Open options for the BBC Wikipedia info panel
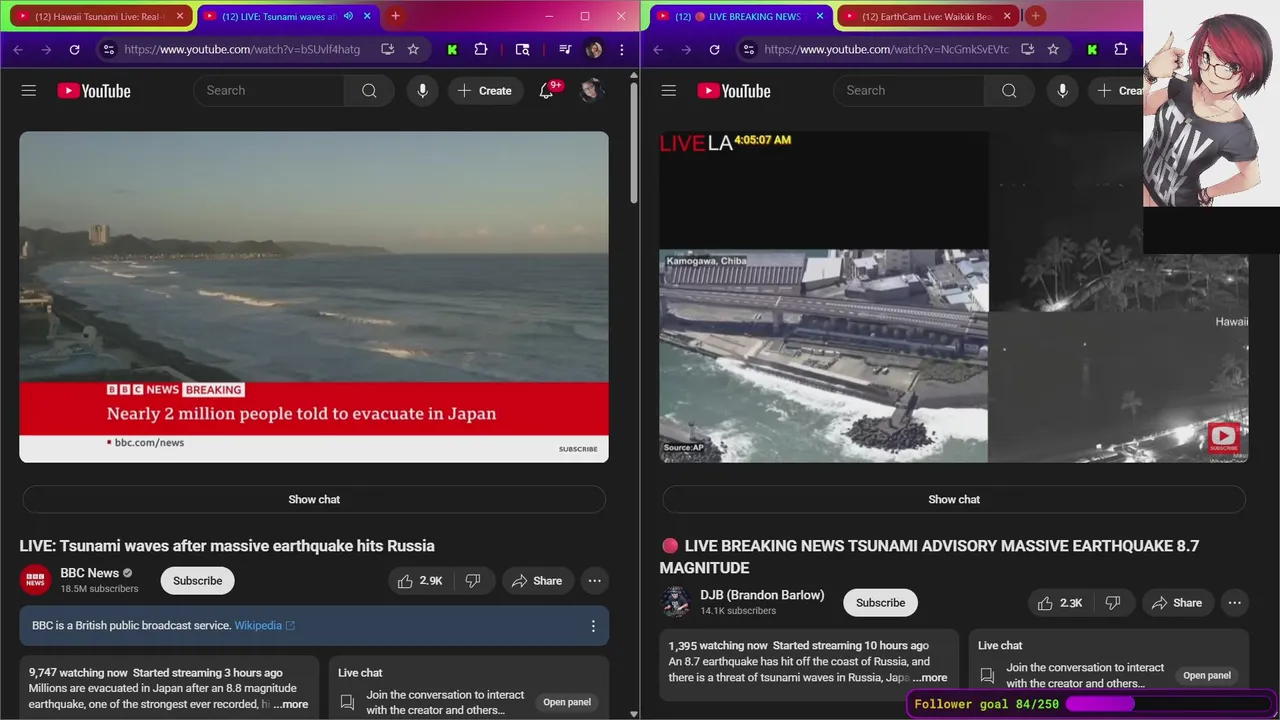Viewport: 1280px width, 720px height. coord(593,626)
